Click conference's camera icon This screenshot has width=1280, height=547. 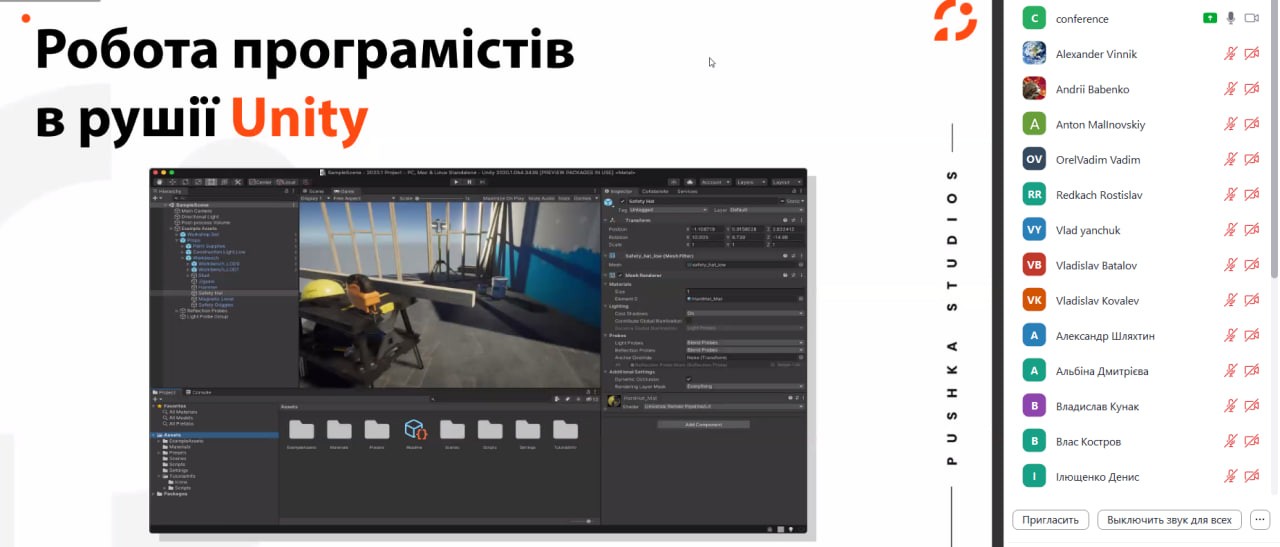pos(1251,18)
